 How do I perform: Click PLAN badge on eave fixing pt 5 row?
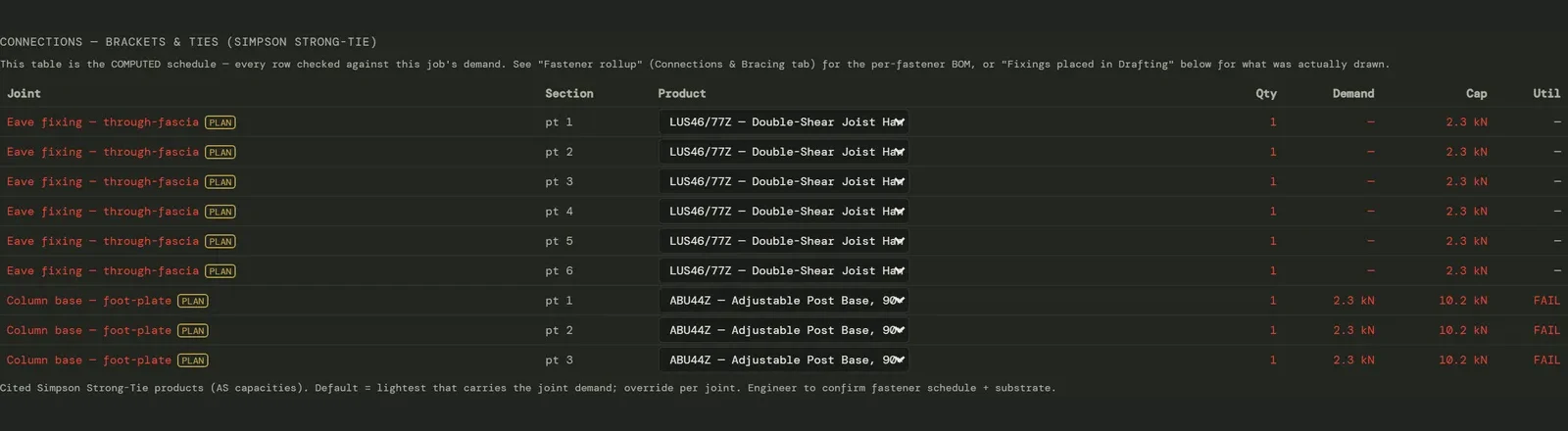pyautogui.click(x=220, y=241)
